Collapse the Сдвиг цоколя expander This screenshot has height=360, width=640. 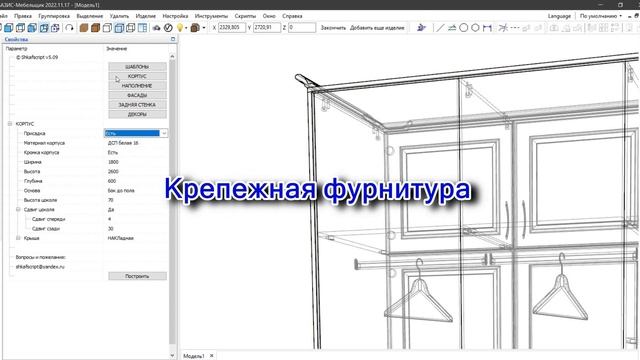[18, 209]
